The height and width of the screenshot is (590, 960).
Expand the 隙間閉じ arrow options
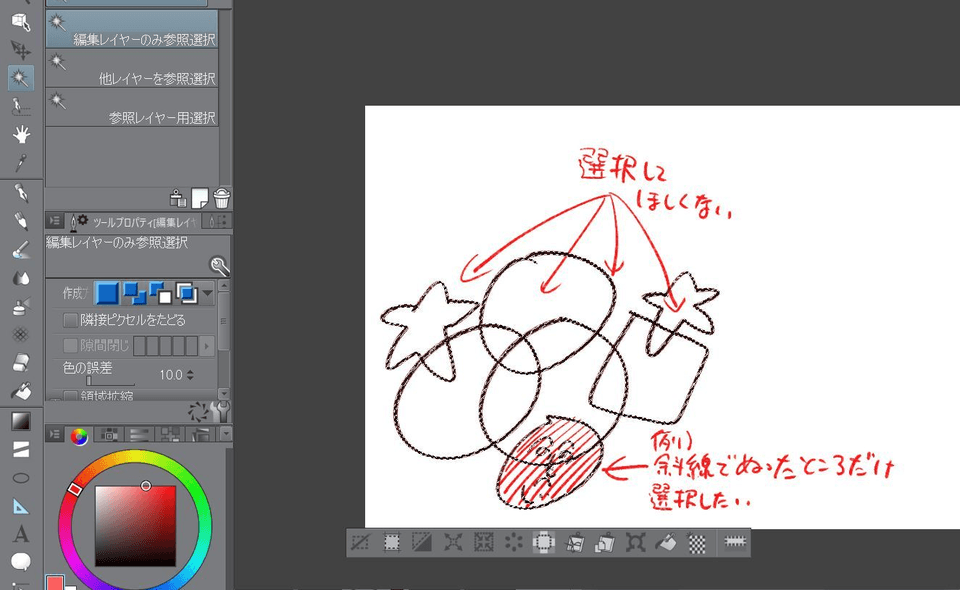[x=207, y=346]
